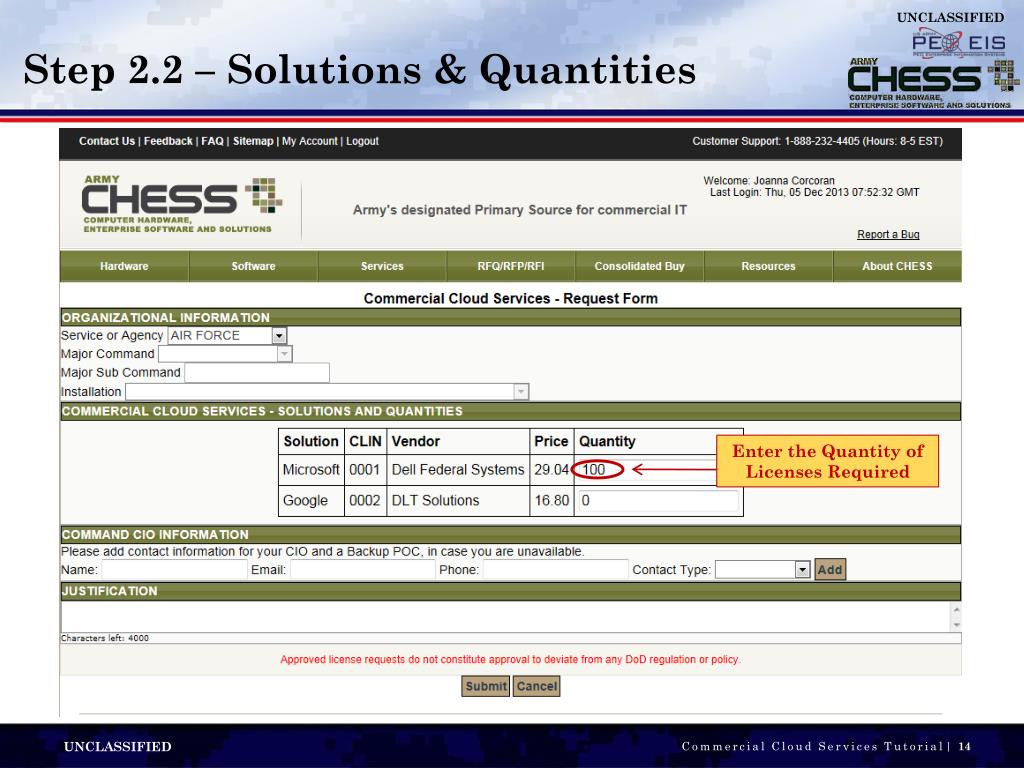This screenshot has width=1024, height=768.
Task: Open the Software menu
Action: [x=253, y=266]
